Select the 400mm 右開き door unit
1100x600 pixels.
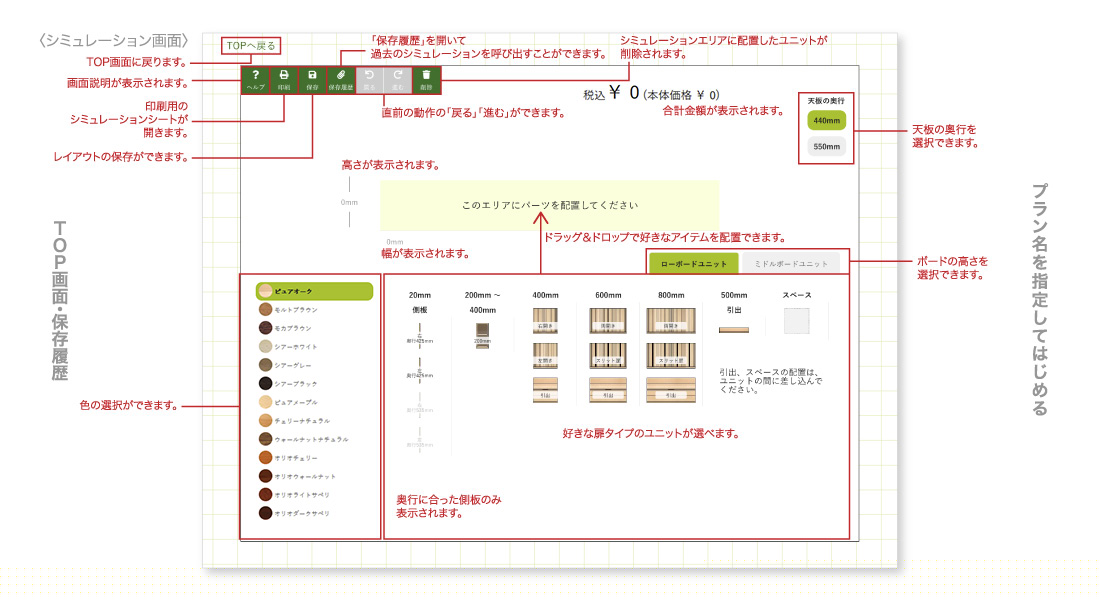click(x=545, y=320)
